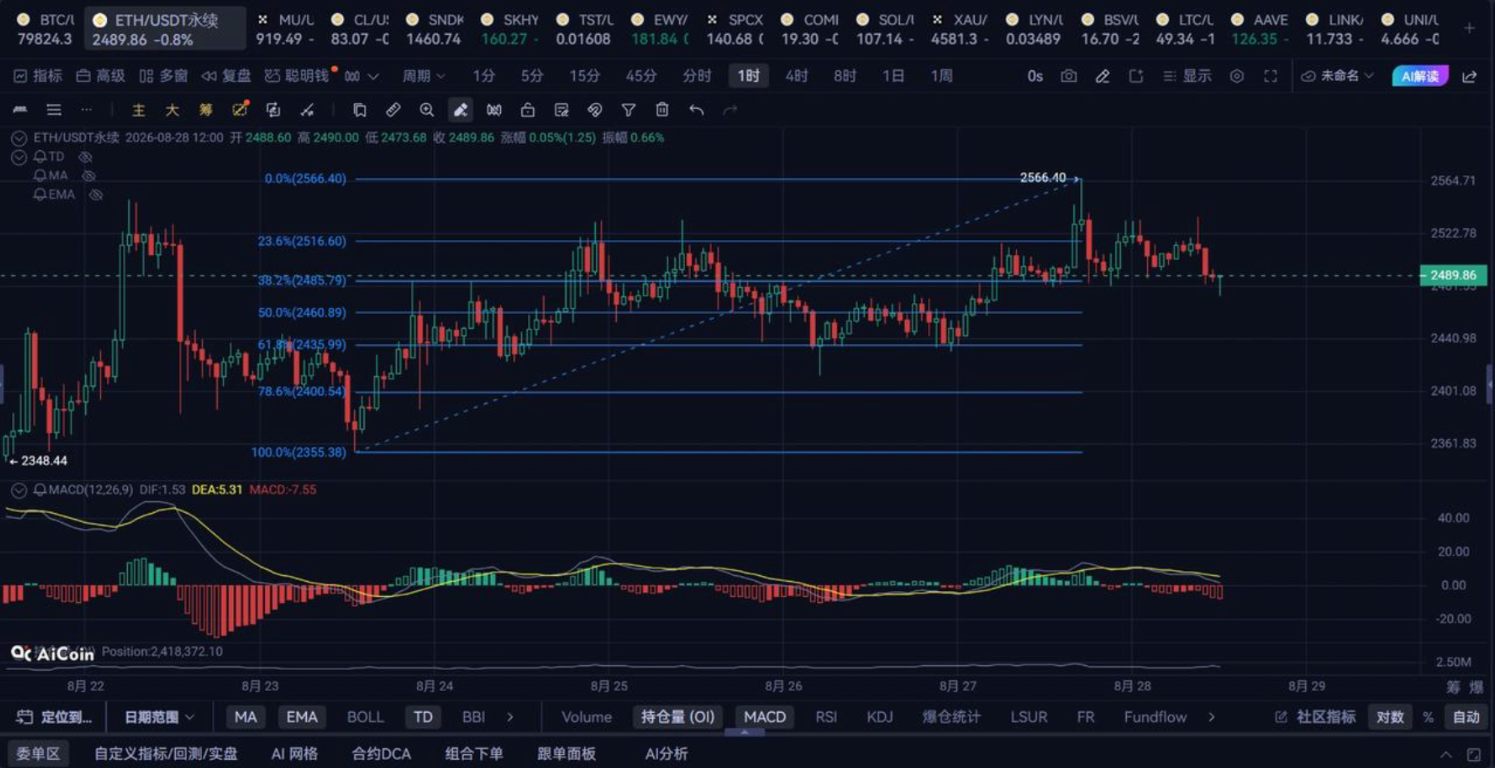Enter fullscreen chart mode

[x=1270, y=76]
